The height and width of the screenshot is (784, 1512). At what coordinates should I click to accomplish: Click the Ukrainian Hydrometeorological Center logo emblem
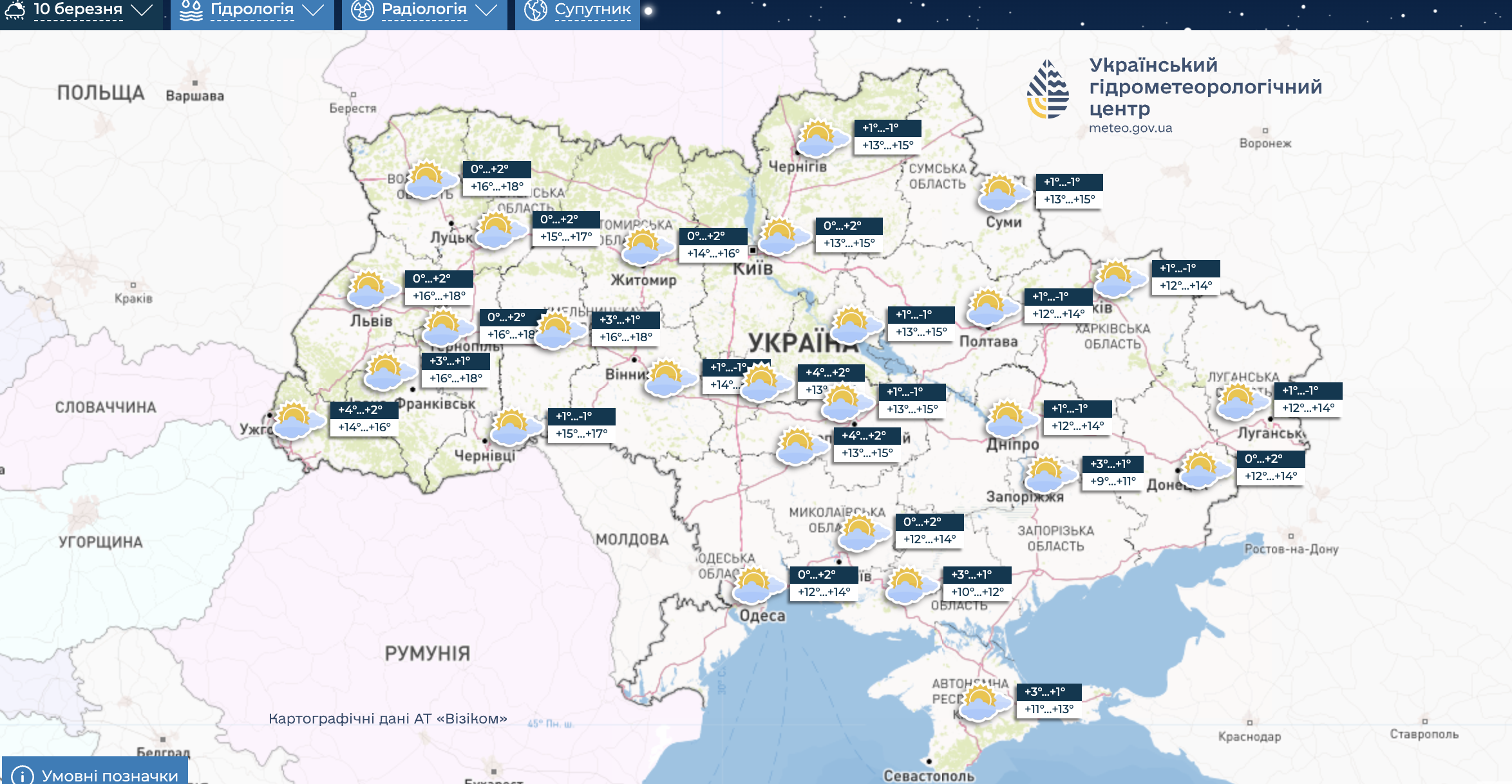(x=1048, y=89)
